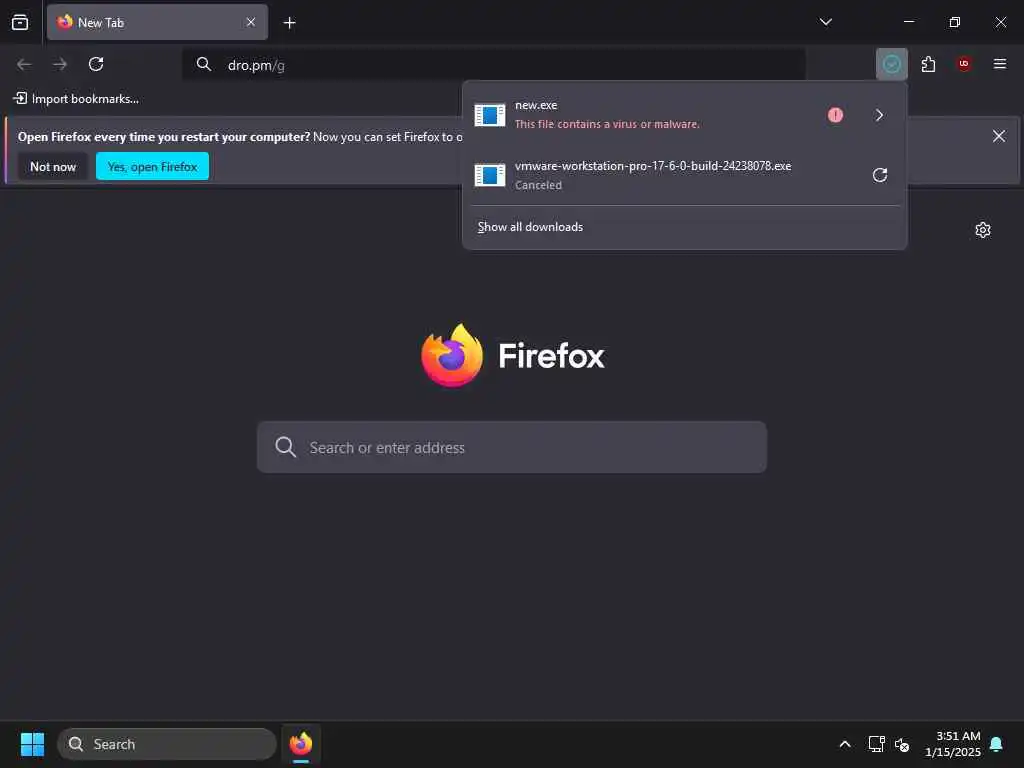
Task: Open the muted volume tray icon
Action: tap(903, 744)
